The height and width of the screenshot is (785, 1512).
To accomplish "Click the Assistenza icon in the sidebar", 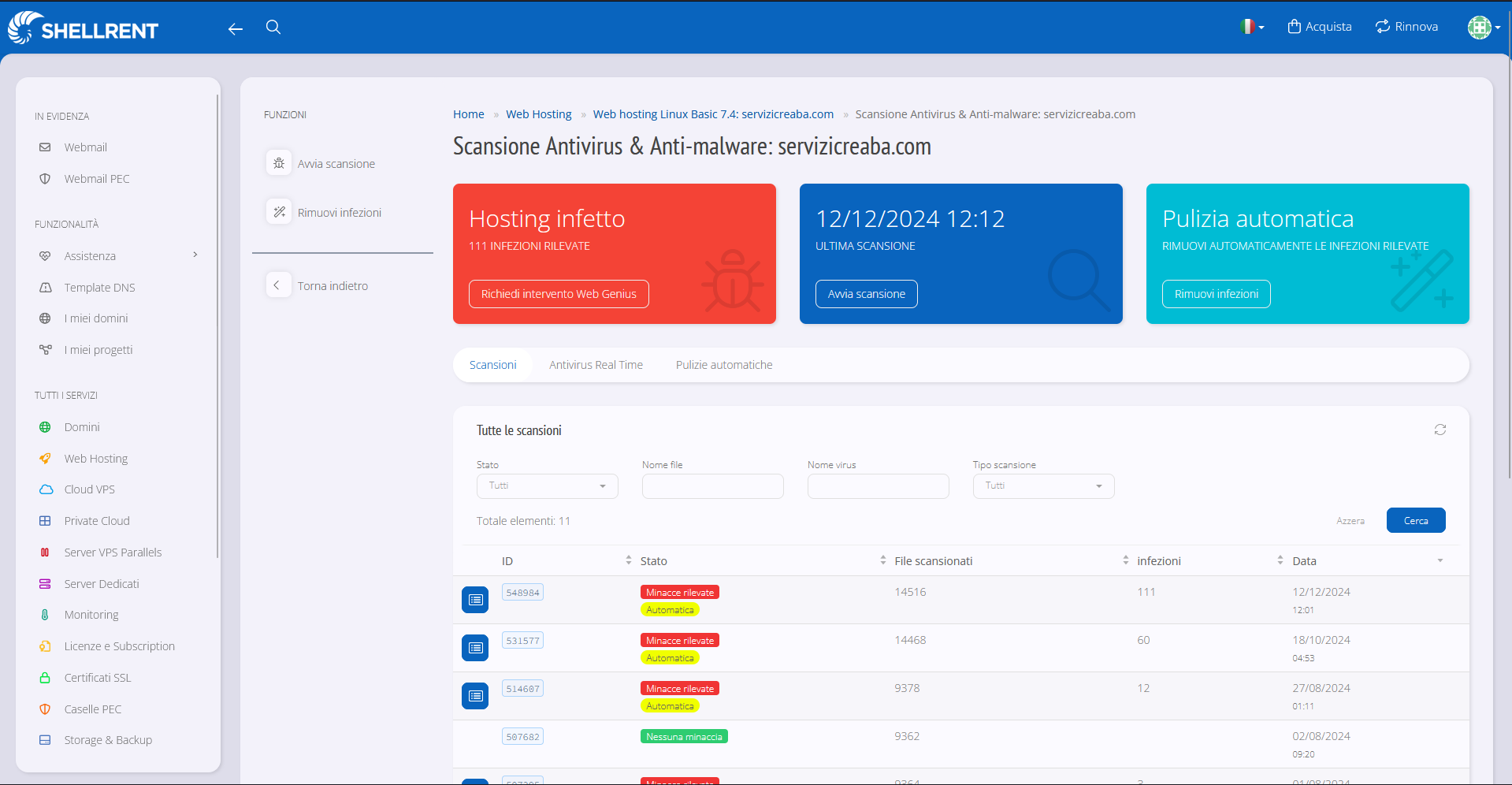I will (45, 256).
